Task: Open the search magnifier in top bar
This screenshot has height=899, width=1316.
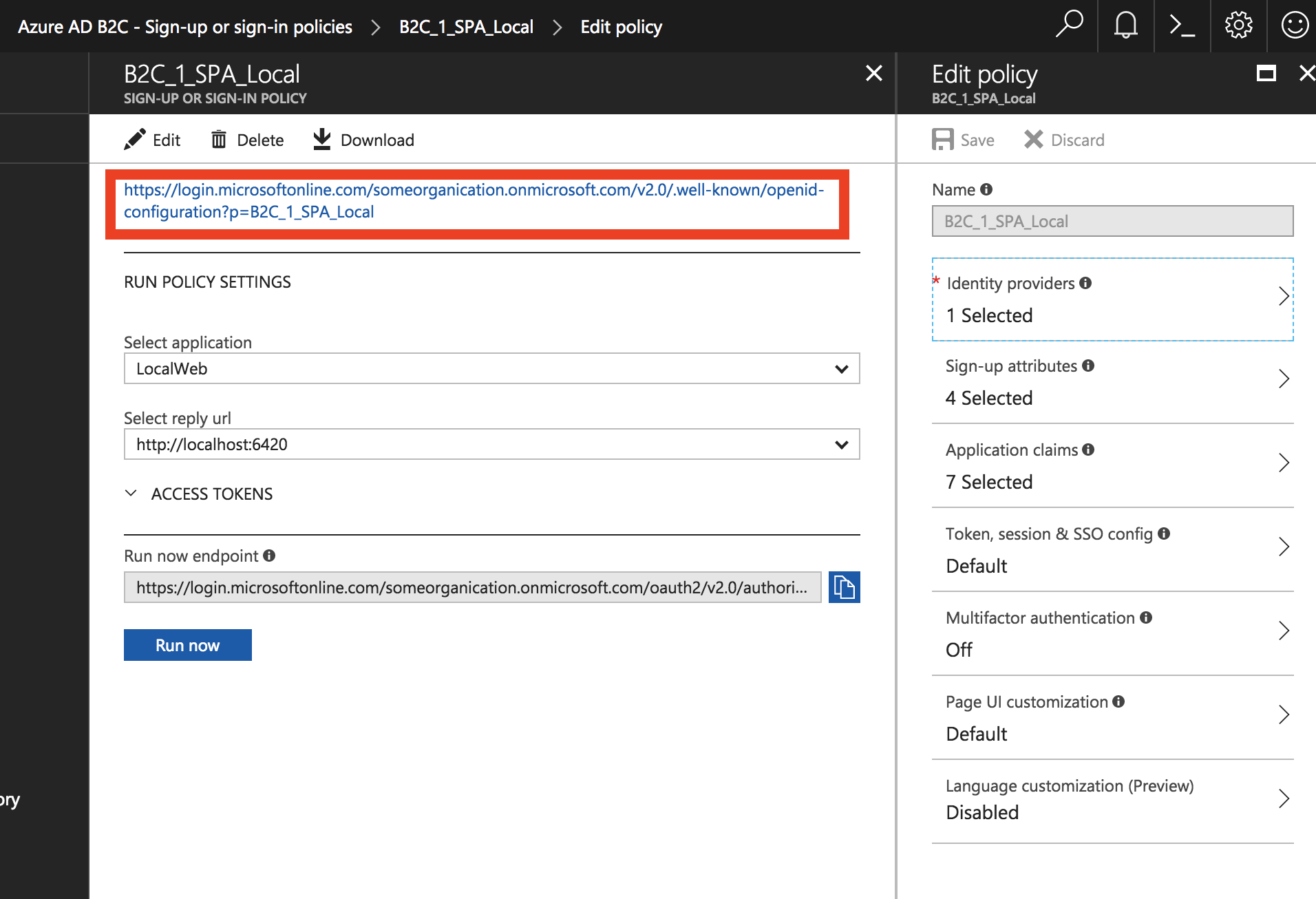Action: coord(1069,25)
